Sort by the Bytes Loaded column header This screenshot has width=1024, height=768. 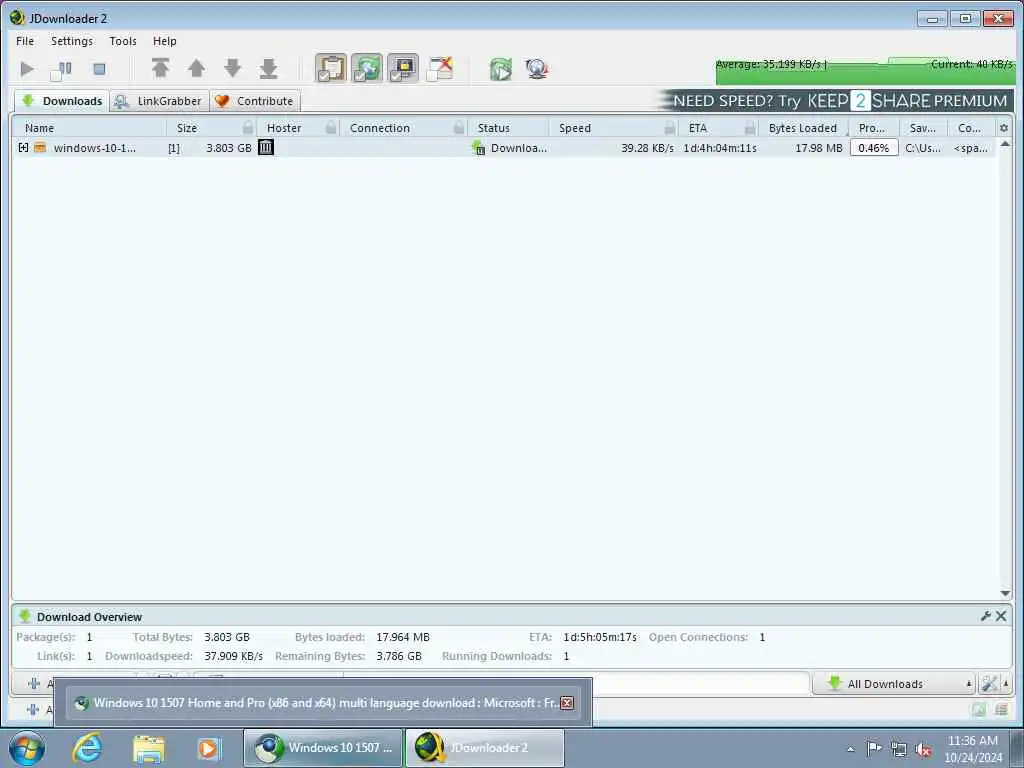coord(803,128)
